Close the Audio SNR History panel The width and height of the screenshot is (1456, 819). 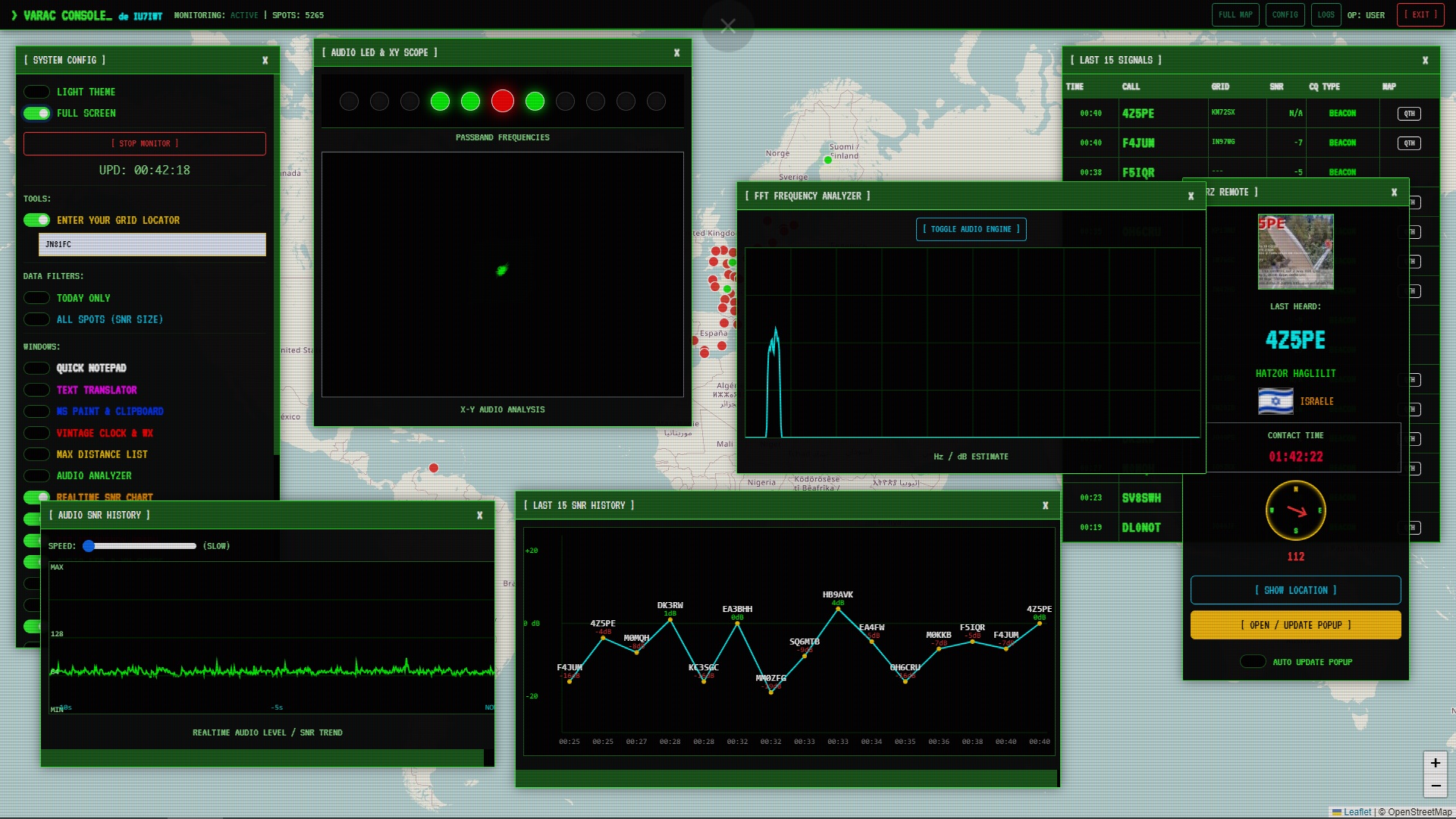pos(479,516)
